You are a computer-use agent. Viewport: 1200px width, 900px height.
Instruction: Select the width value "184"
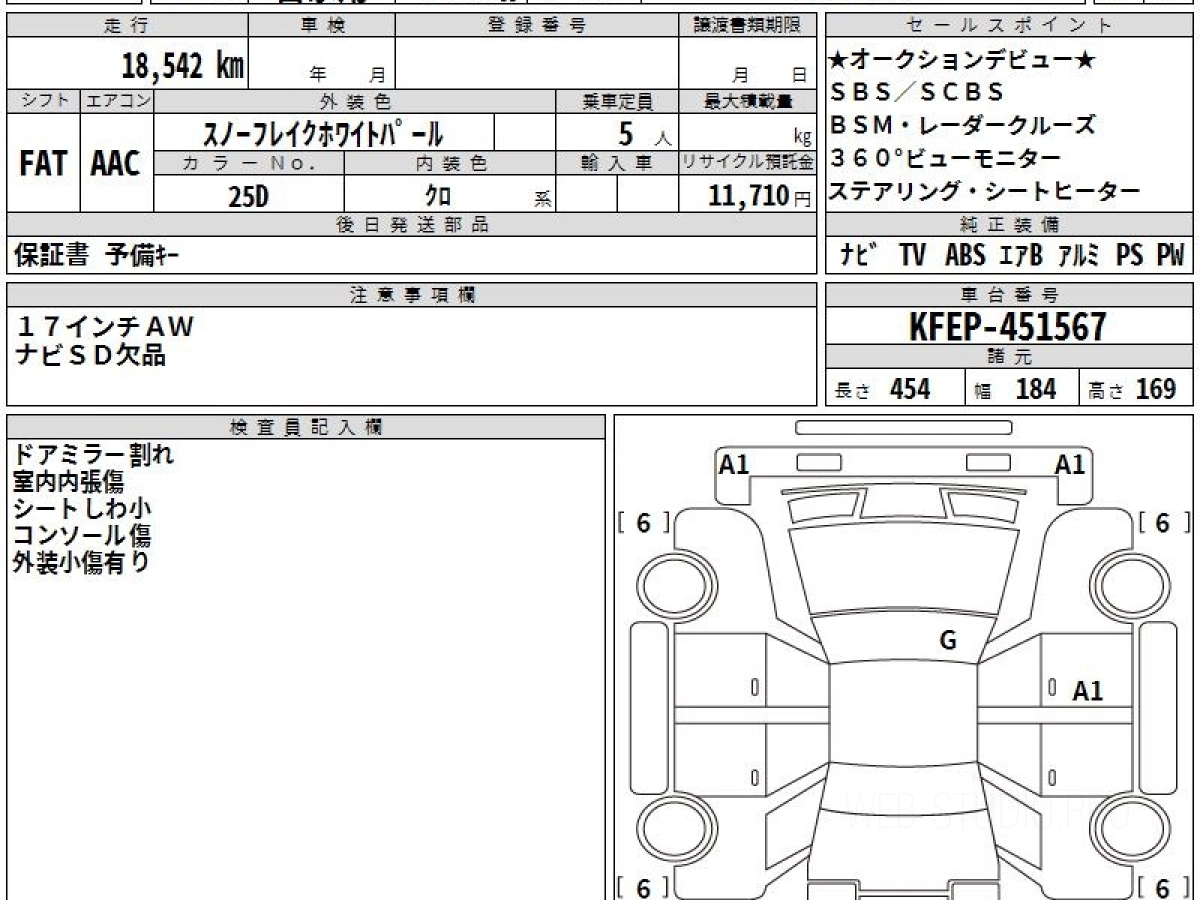[1036, 389]
